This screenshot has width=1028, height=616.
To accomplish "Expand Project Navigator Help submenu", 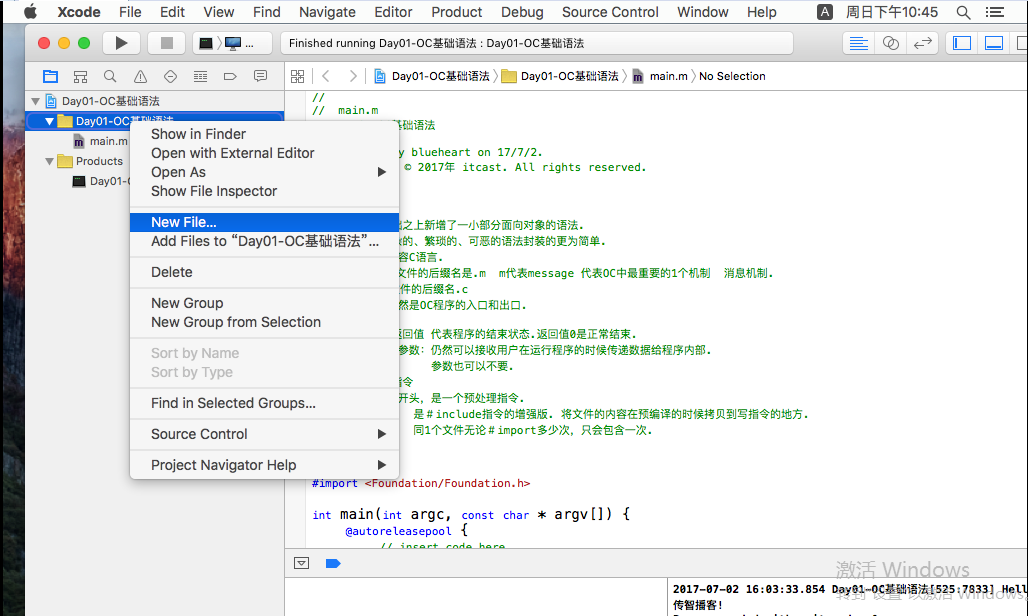I will coord(264,465).
